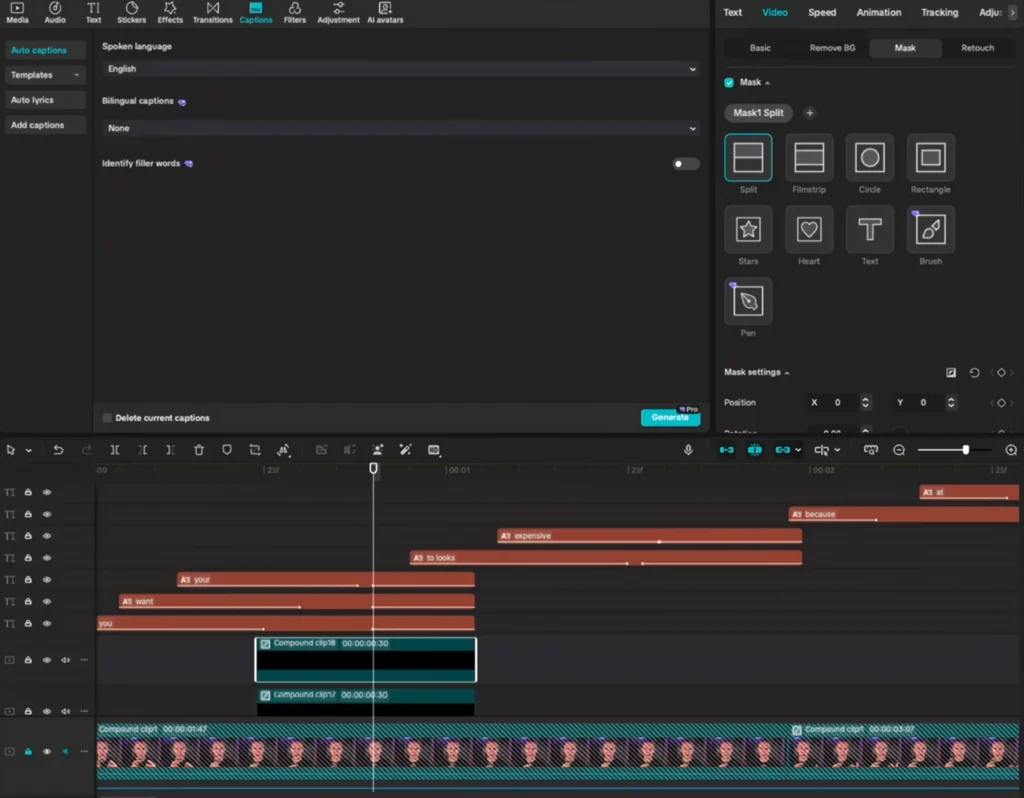
Task: Choose the Stars mask shape
Action: [x=748, y=230]
